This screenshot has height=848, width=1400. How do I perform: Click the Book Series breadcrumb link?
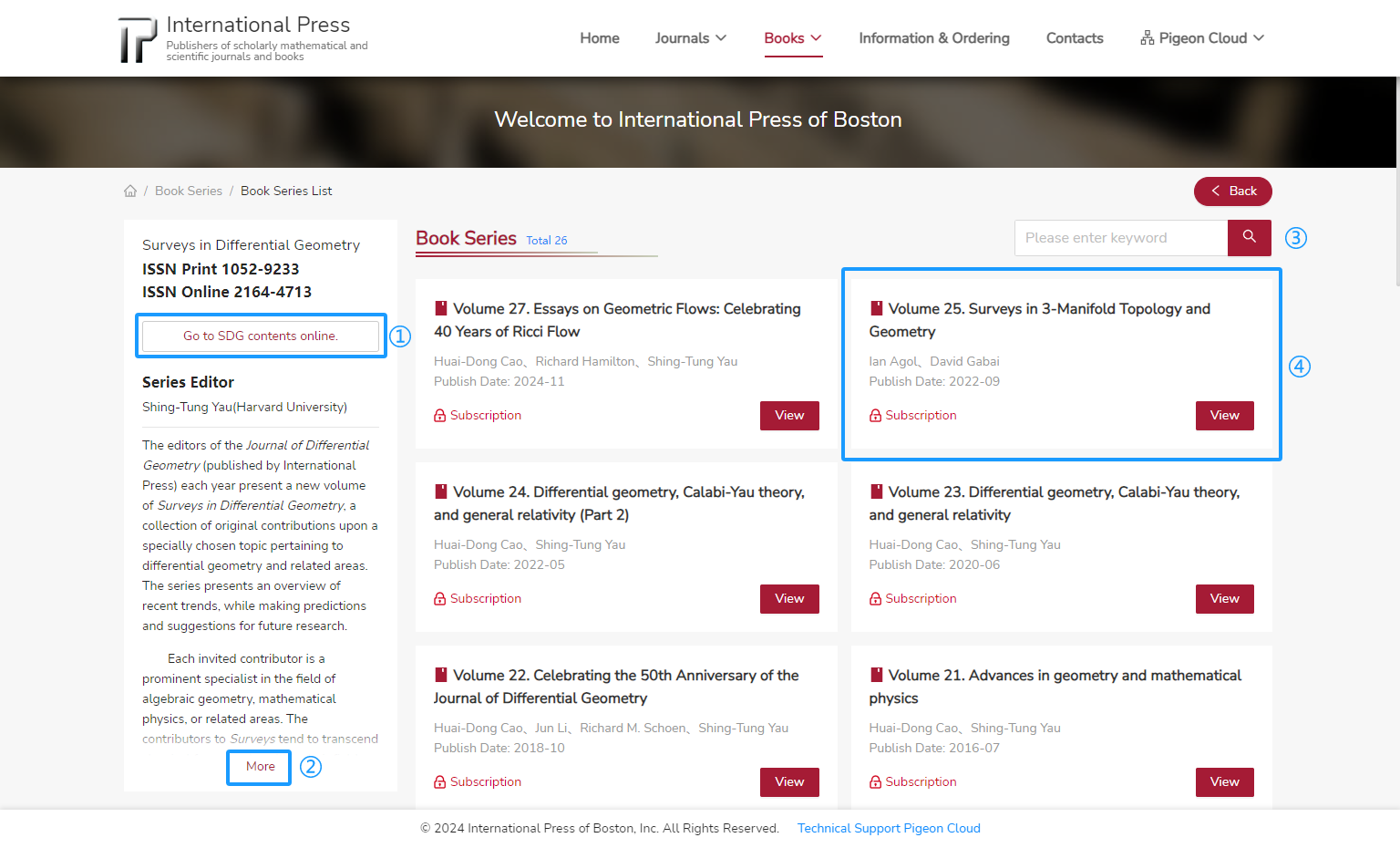tap(189, 191)
